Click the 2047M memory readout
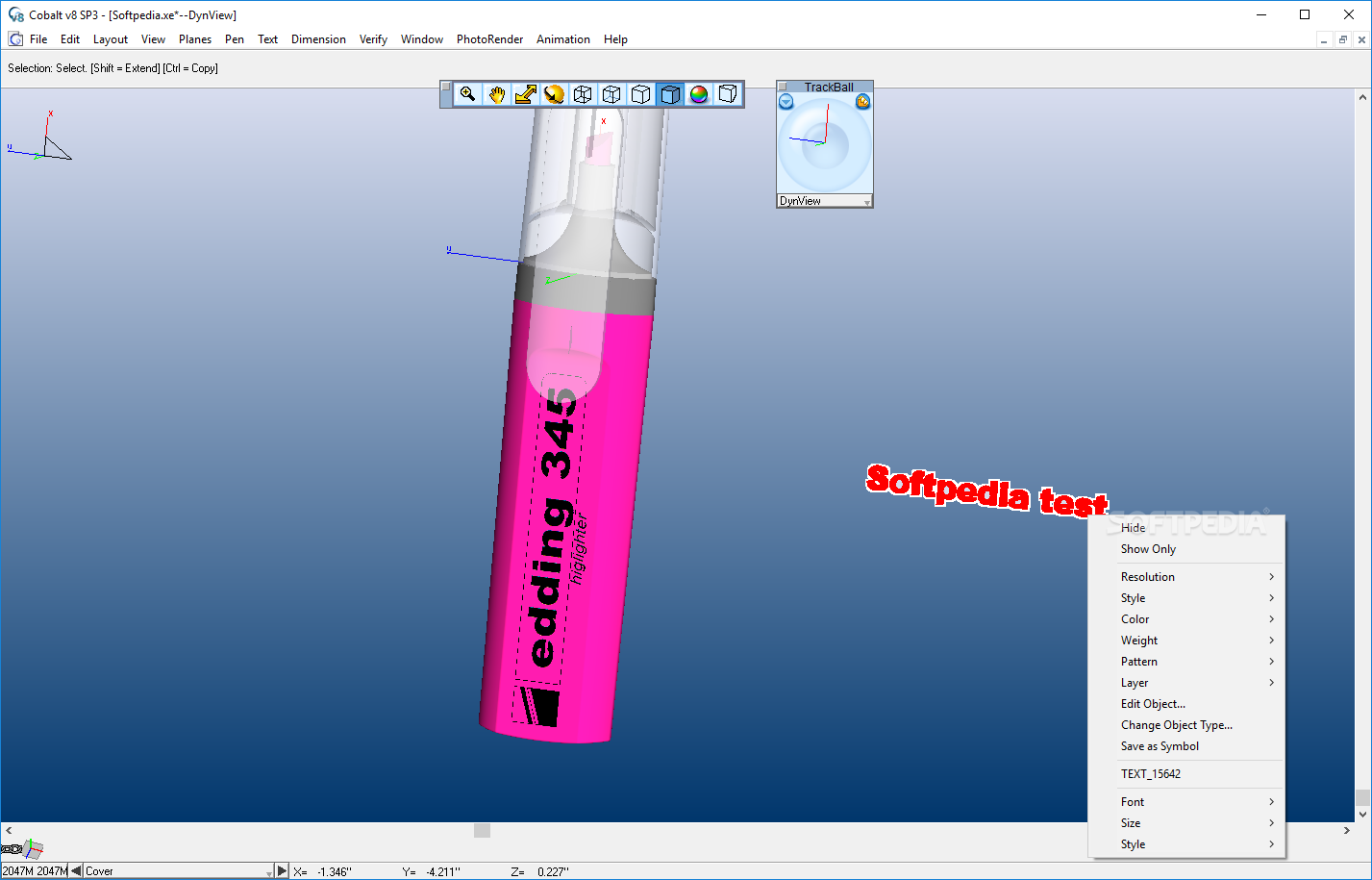The height and width of the screenshot is (880, 1372). pos(35,871)
